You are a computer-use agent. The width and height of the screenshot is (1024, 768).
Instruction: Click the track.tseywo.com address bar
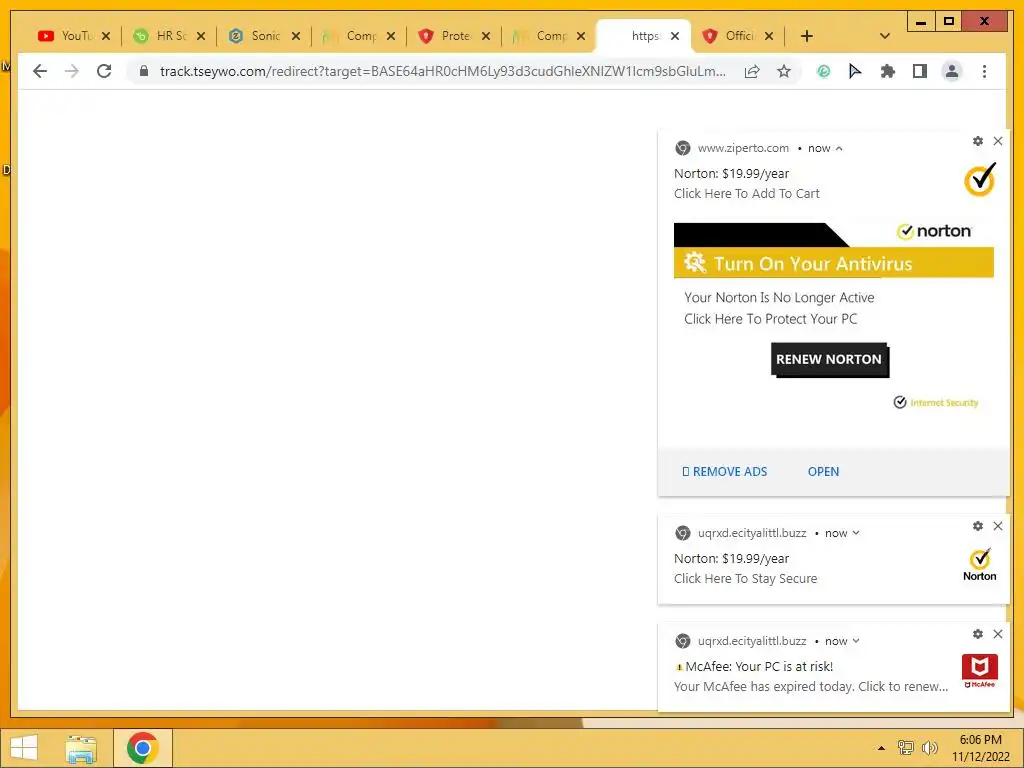(443, 71)
